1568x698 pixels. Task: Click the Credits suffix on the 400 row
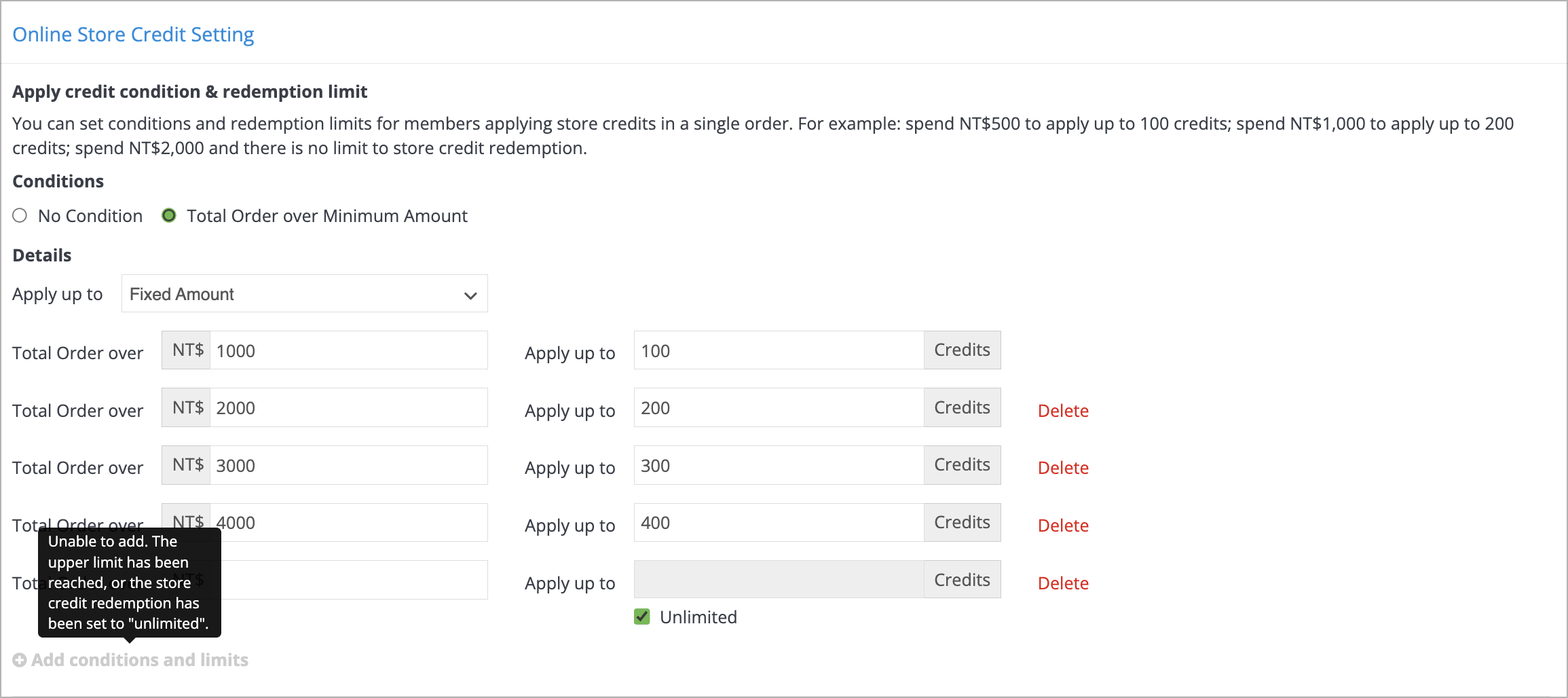coord(962,522)
